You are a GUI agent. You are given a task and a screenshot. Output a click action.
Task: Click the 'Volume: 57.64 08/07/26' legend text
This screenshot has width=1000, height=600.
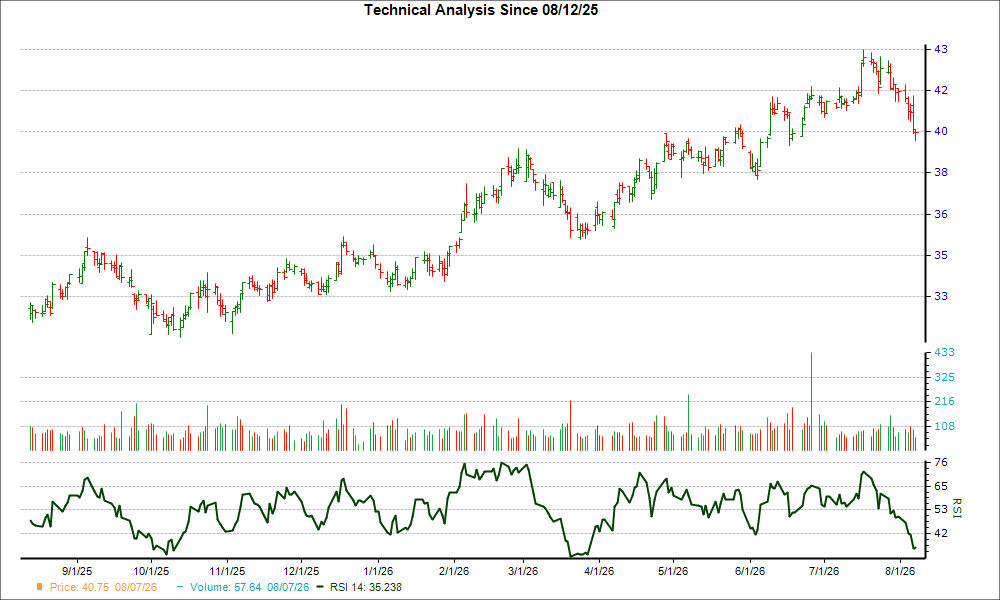249,587
